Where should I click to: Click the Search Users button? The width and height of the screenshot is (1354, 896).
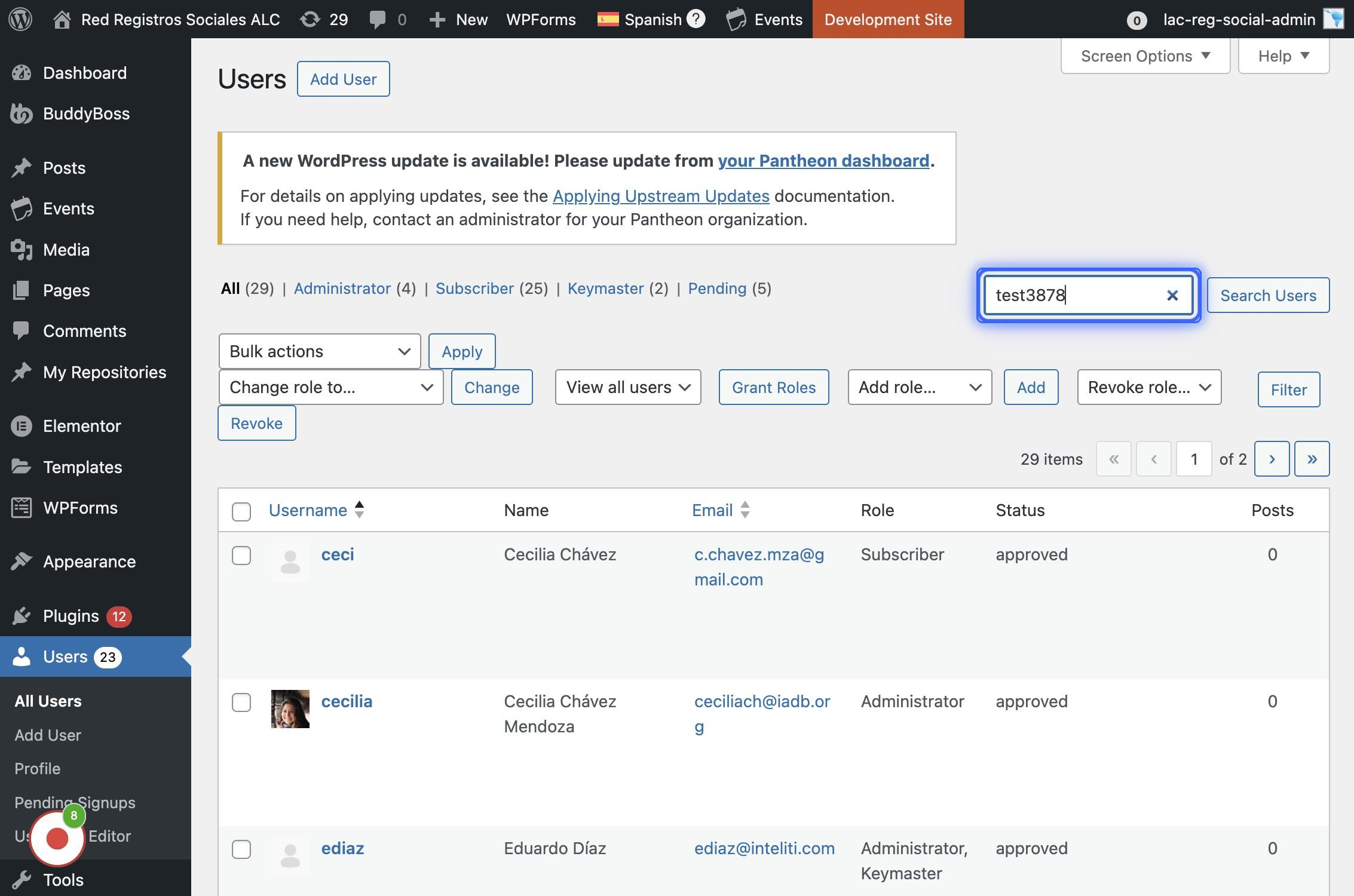pyautogui.click(x=1268, y=295)
